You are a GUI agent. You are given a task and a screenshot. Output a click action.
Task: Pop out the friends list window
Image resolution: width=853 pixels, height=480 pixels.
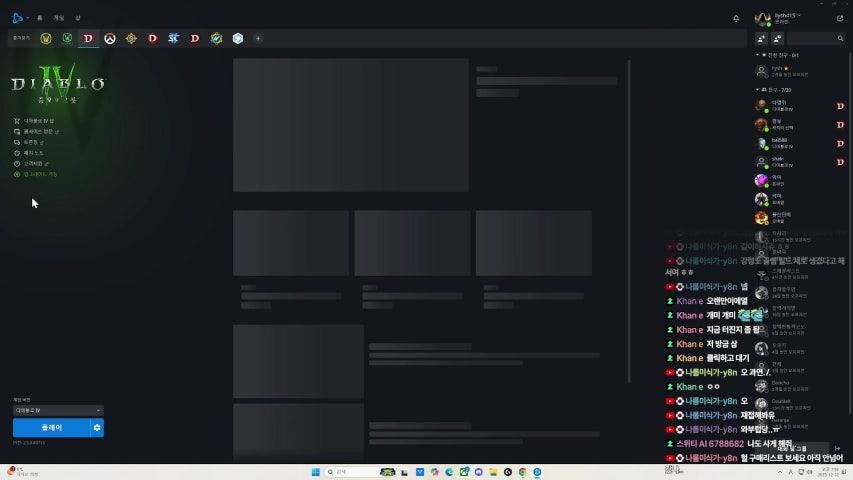(x=840, y=19)
